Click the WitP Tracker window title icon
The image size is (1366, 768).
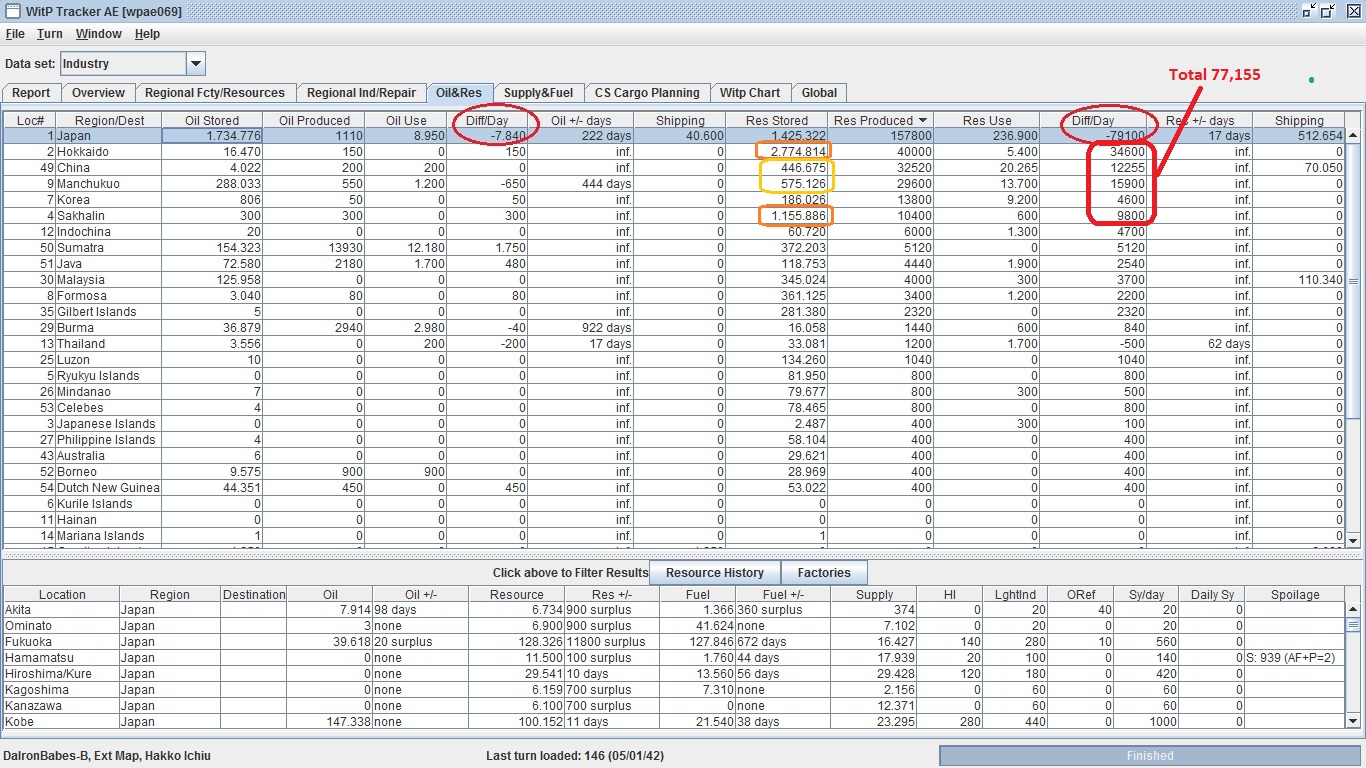12,11
